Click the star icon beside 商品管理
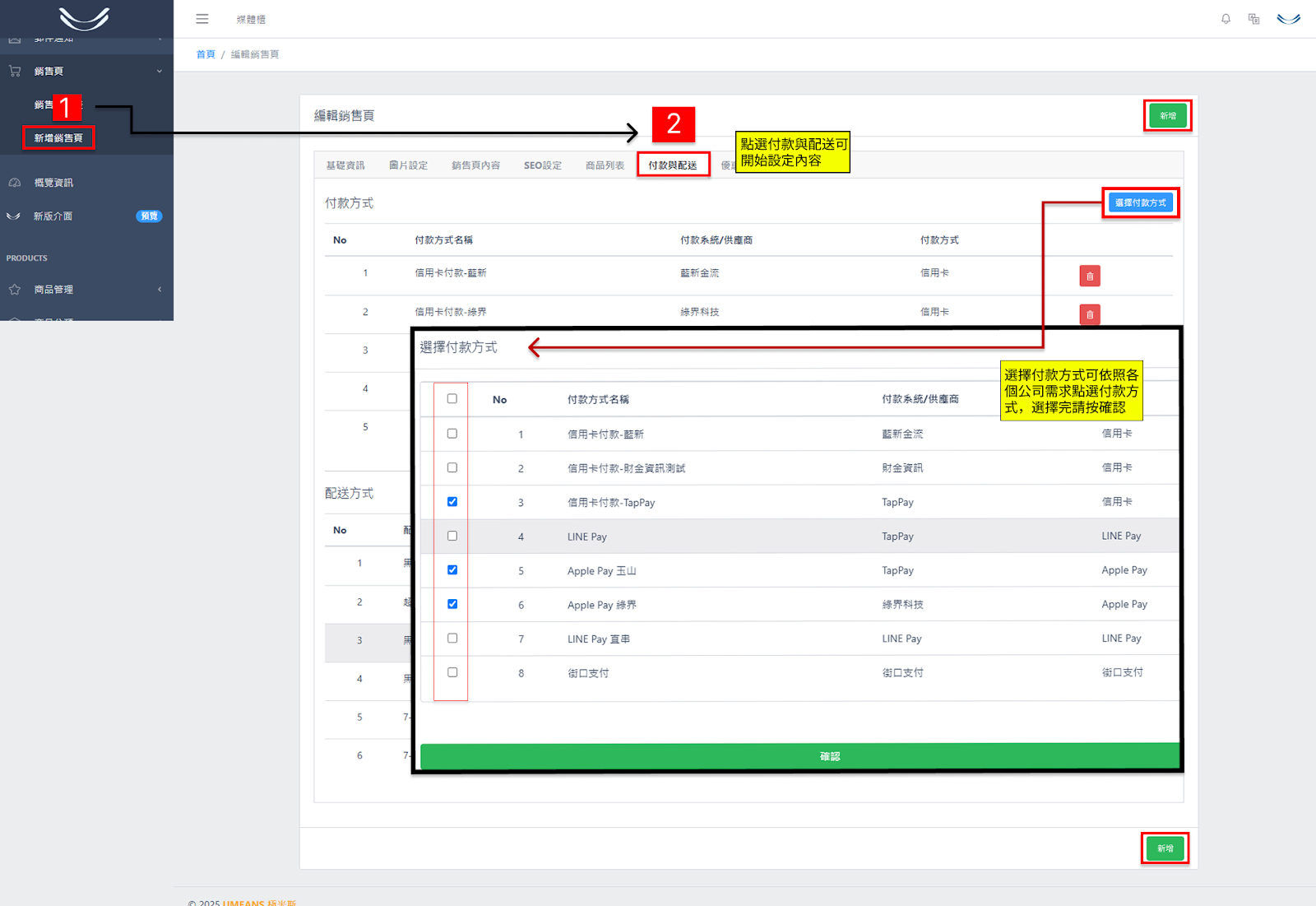This screenshot has width=1316, height=906. pyautogui.click(x=15, y=290)
